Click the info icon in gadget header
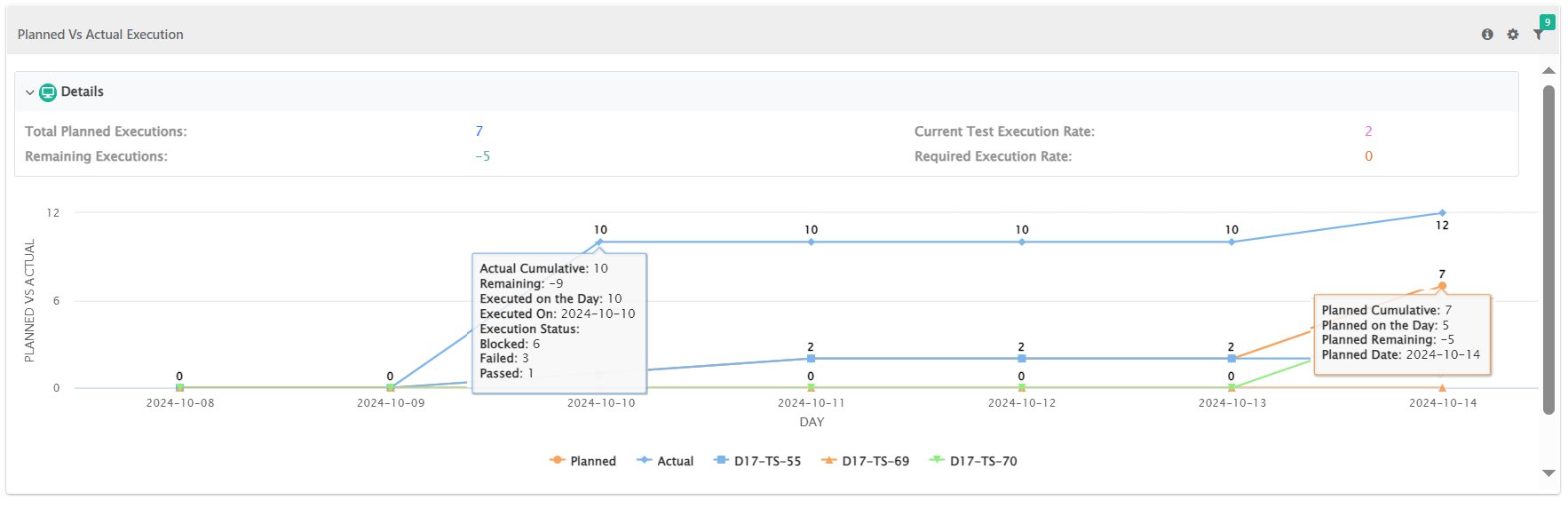The height and width of the screenshot is (508, 1568). [1487, 35]
